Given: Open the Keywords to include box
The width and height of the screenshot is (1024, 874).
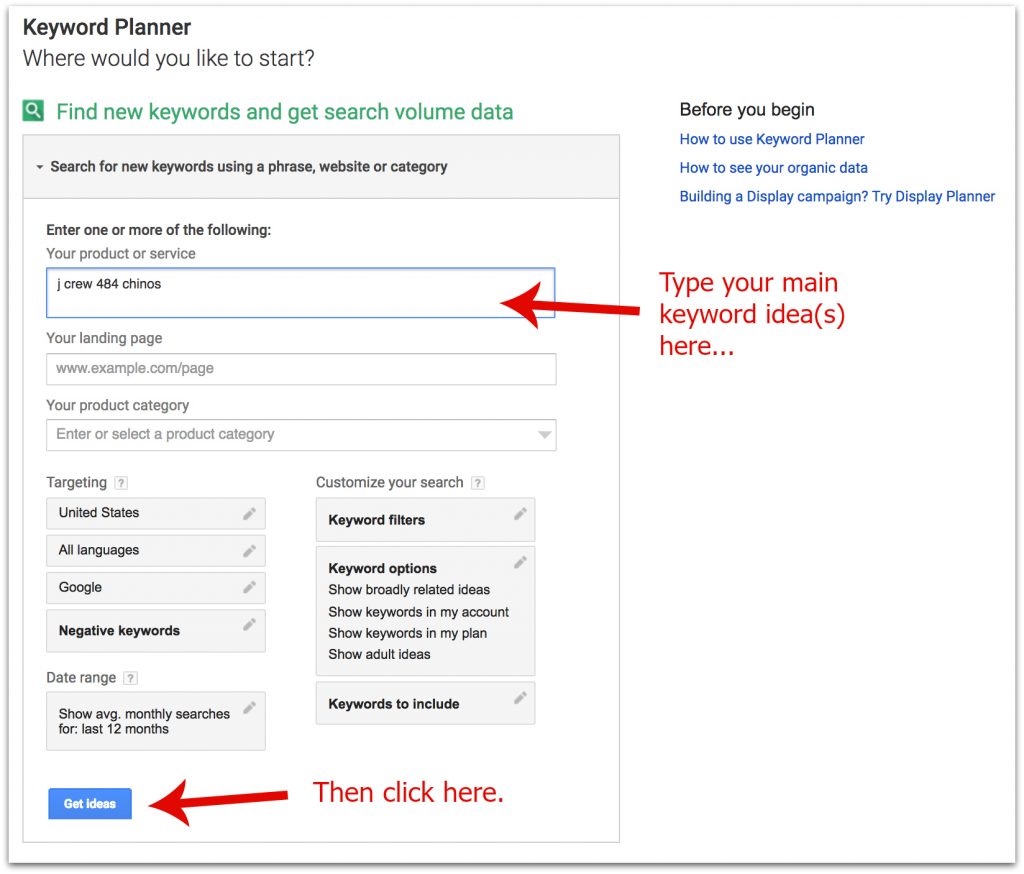Looking at the screenshot, I should coord(425,704).
